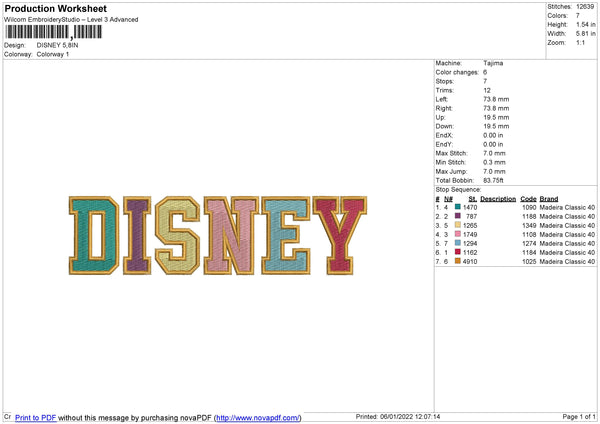The height and width of the screenshot is (424, 600).
Task: Click the 'Colorway 1' value
Action: pos(53,54)
